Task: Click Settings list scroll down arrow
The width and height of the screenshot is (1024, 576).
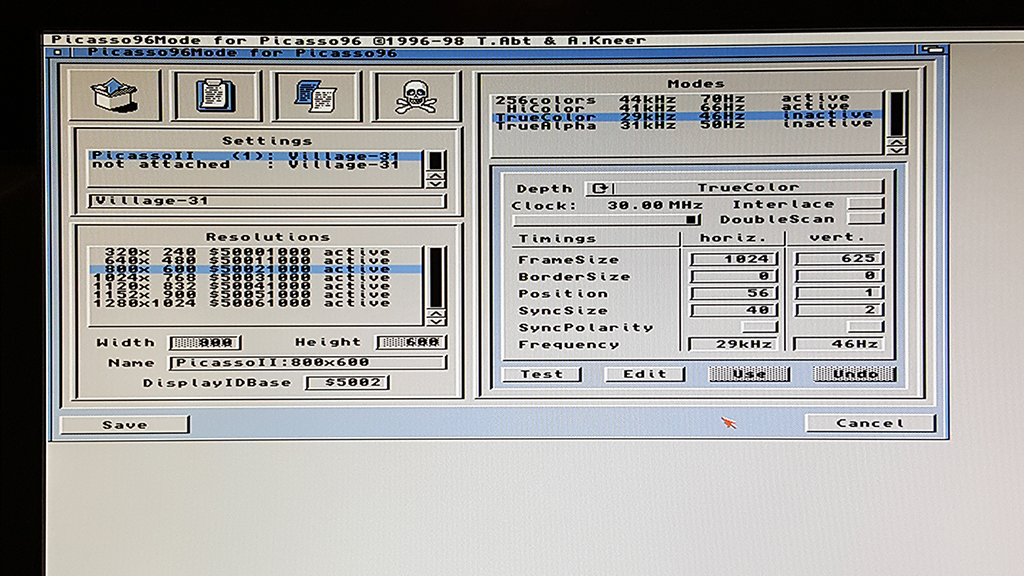Action: (435, 182)
